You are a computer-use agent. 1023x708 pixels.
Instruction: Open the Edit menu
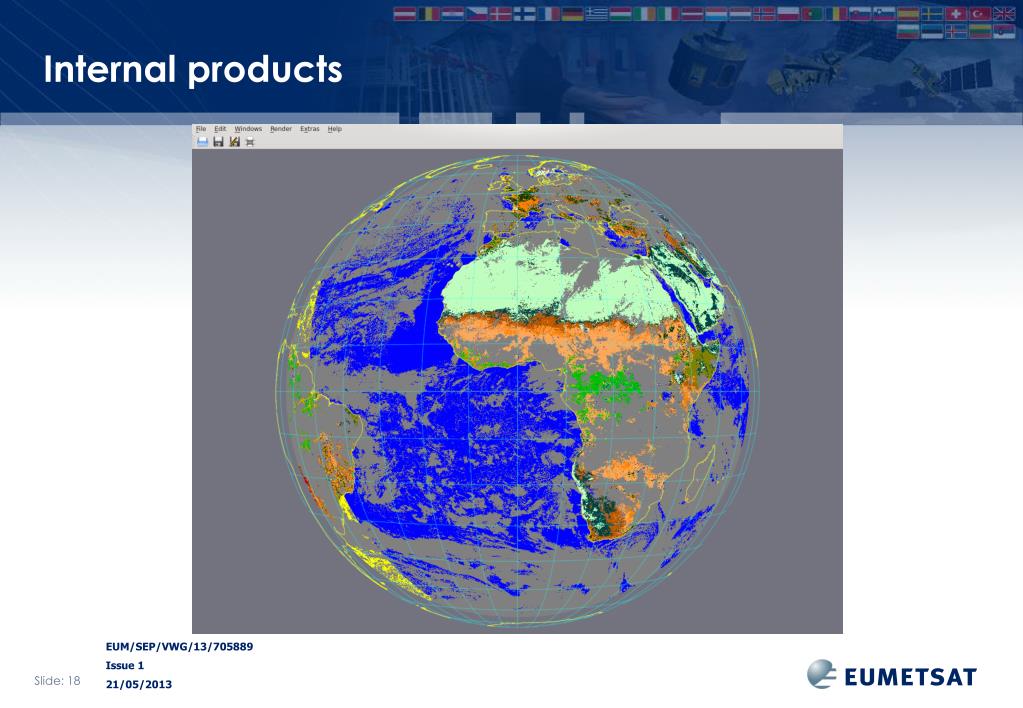[x=221, y=129]
